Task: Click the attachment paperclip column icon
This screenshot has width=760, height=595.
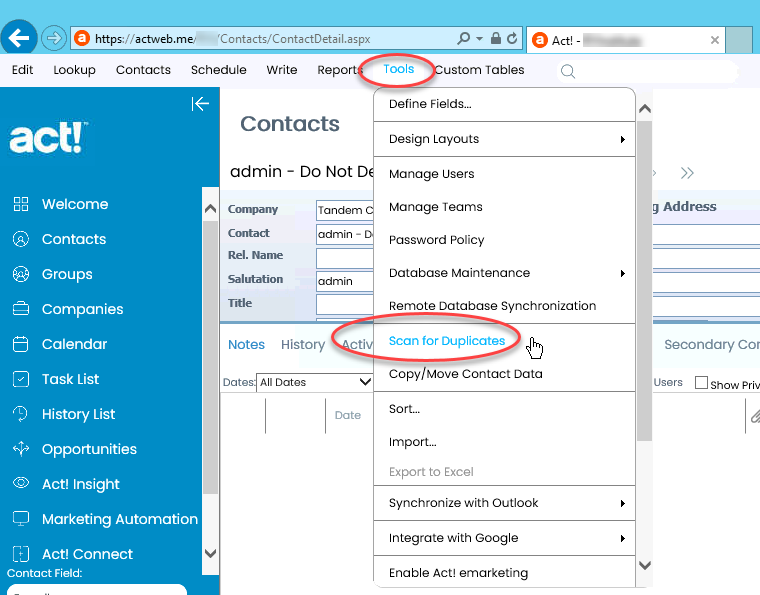Action: click(x=755, y=416)
